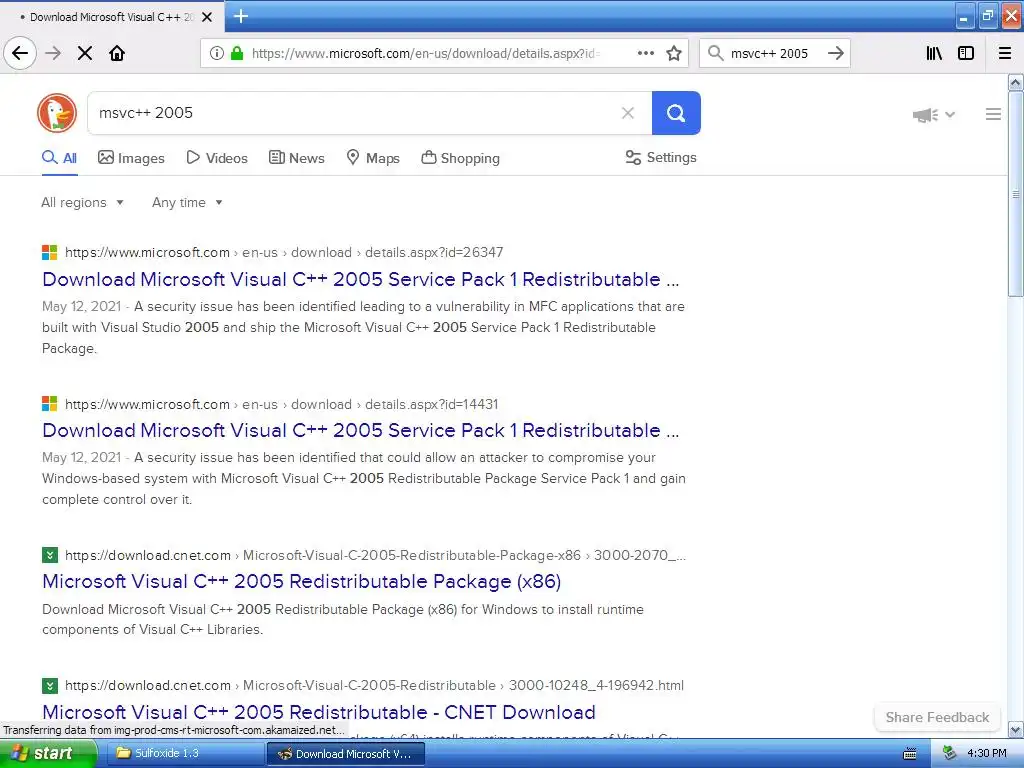This screenshot has width=1024, height=768.
Task: Click the microsoft.com details.aspx?id=14431 URL
Action: pyautogui.click(x=281, y=404)
